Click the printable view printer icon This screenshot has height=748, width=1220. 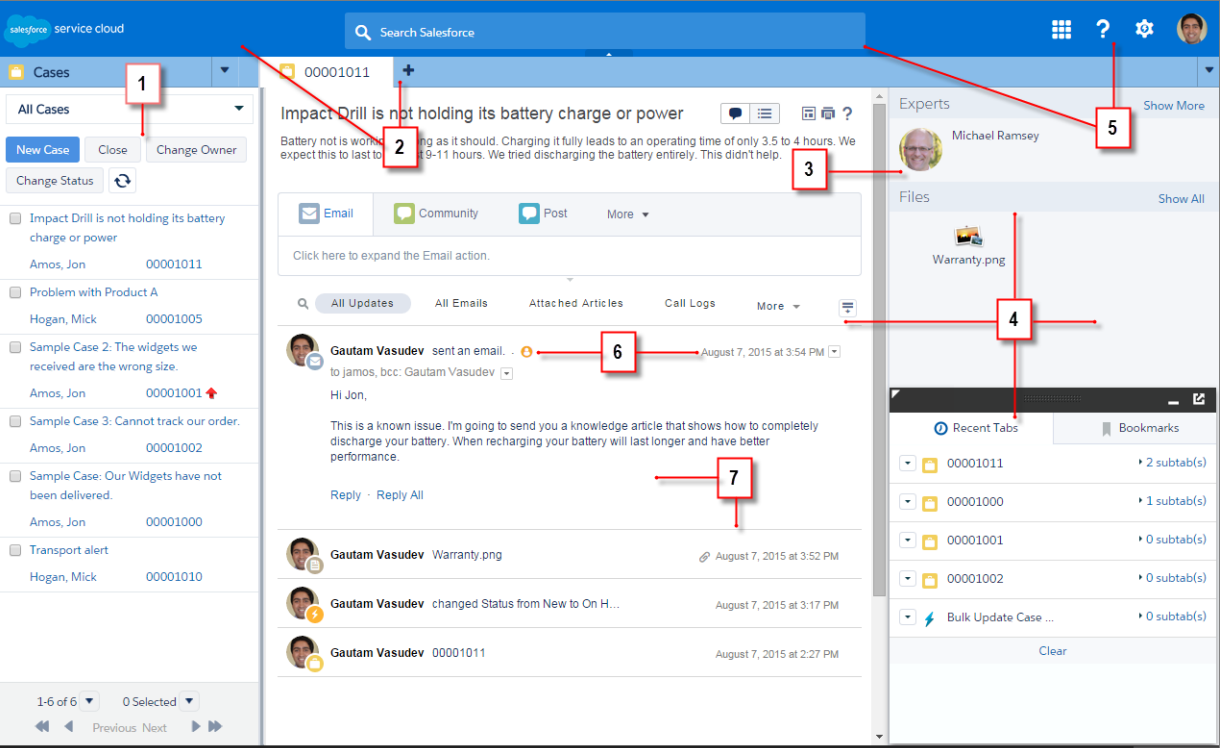[827, 113]
